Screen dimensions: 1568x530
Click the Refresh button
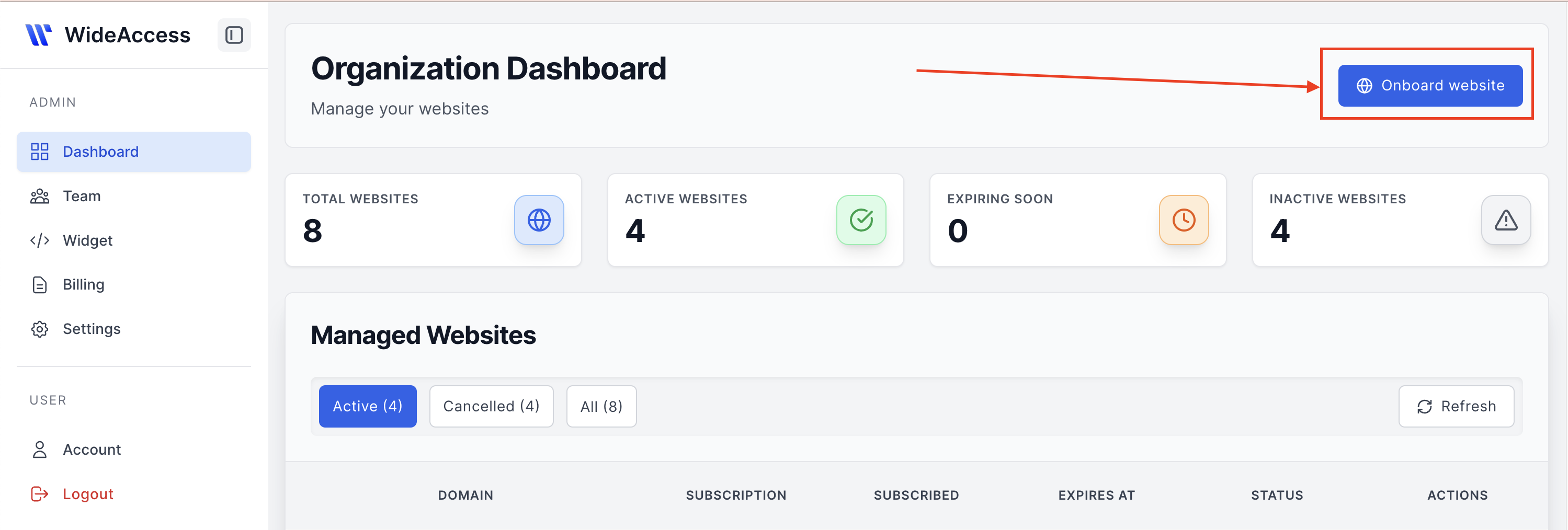point(1456,406)
